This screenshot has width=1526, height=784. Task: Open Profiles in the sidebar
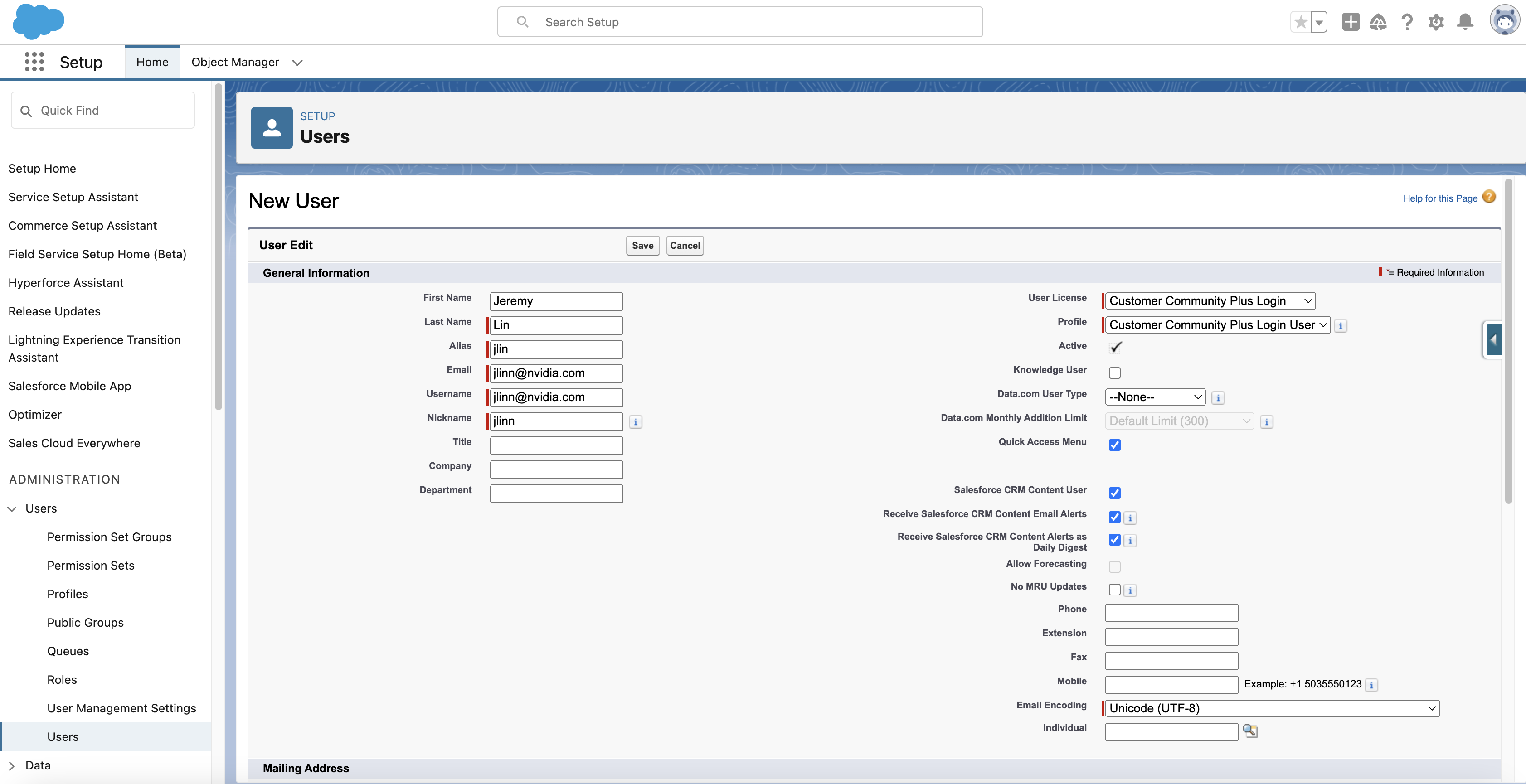pos(68,594)
